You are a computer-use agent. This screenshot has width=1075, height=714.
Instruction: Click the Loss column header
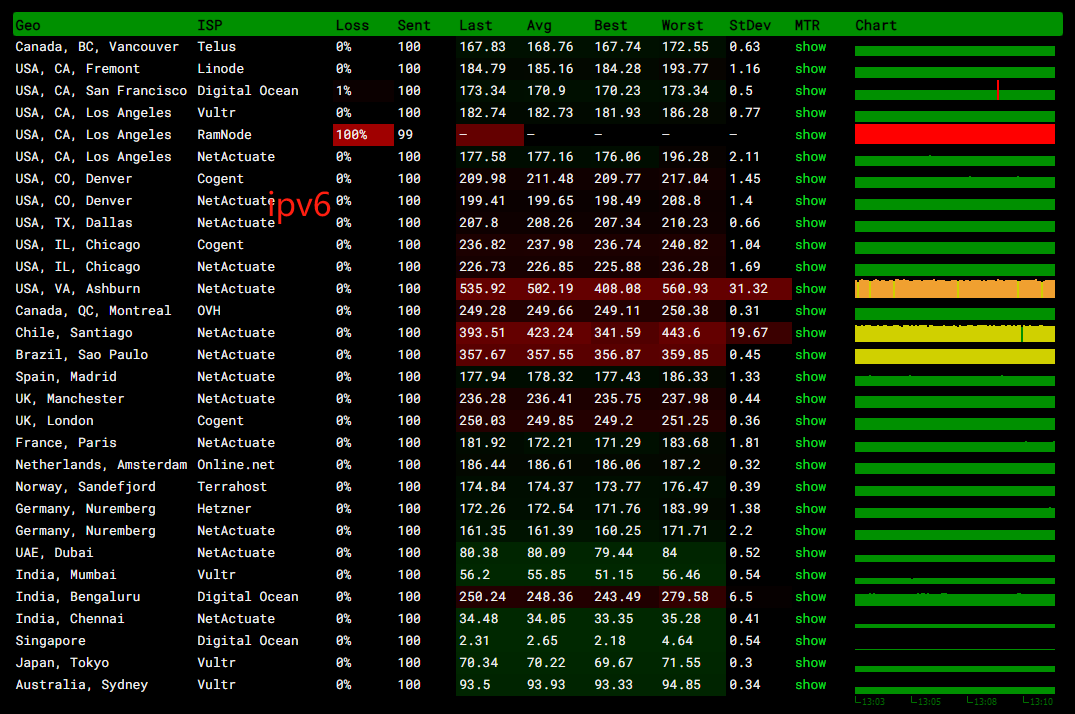click(352, 25)
